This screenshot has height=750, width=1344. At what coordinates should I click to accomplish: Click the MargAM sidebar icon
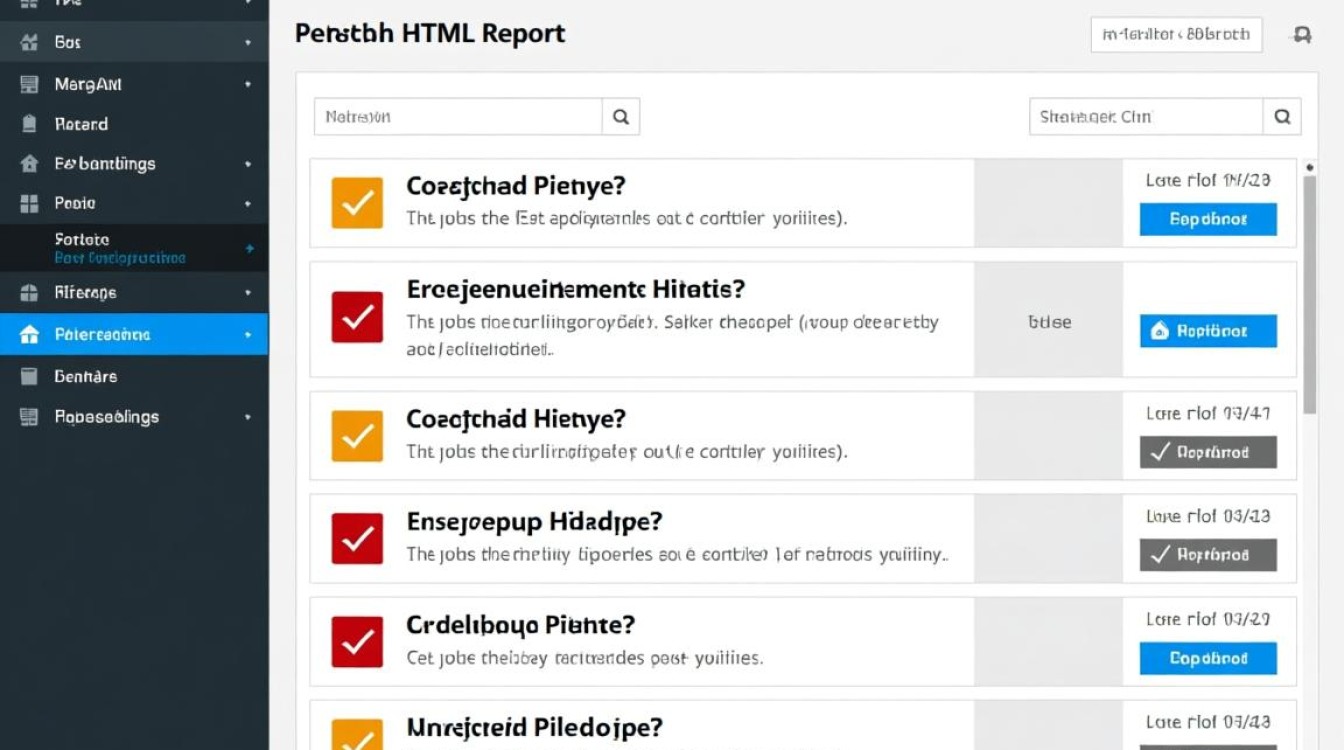29,85
